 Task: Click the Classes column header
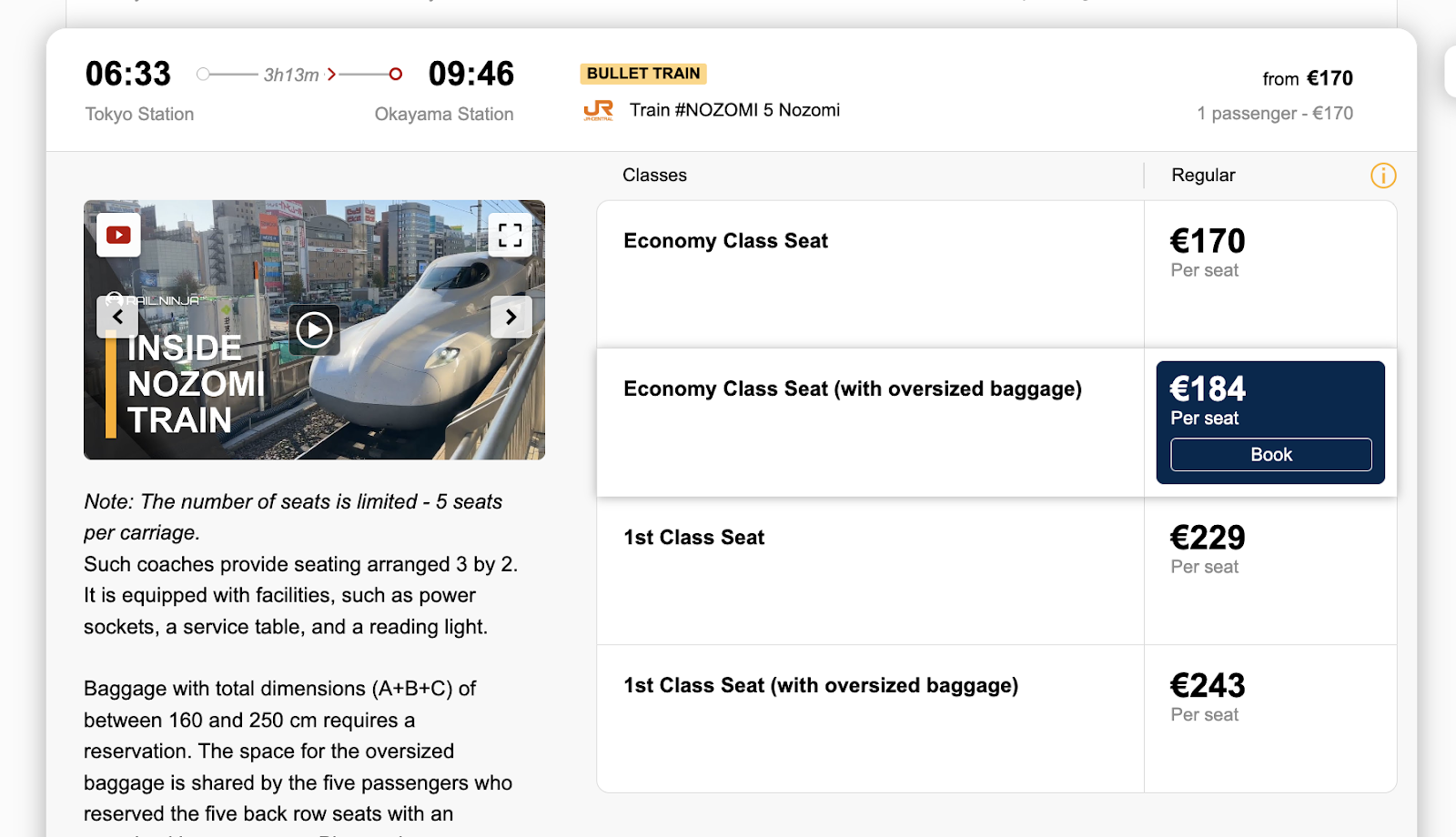pyautogui.click(x=654, y=176)
